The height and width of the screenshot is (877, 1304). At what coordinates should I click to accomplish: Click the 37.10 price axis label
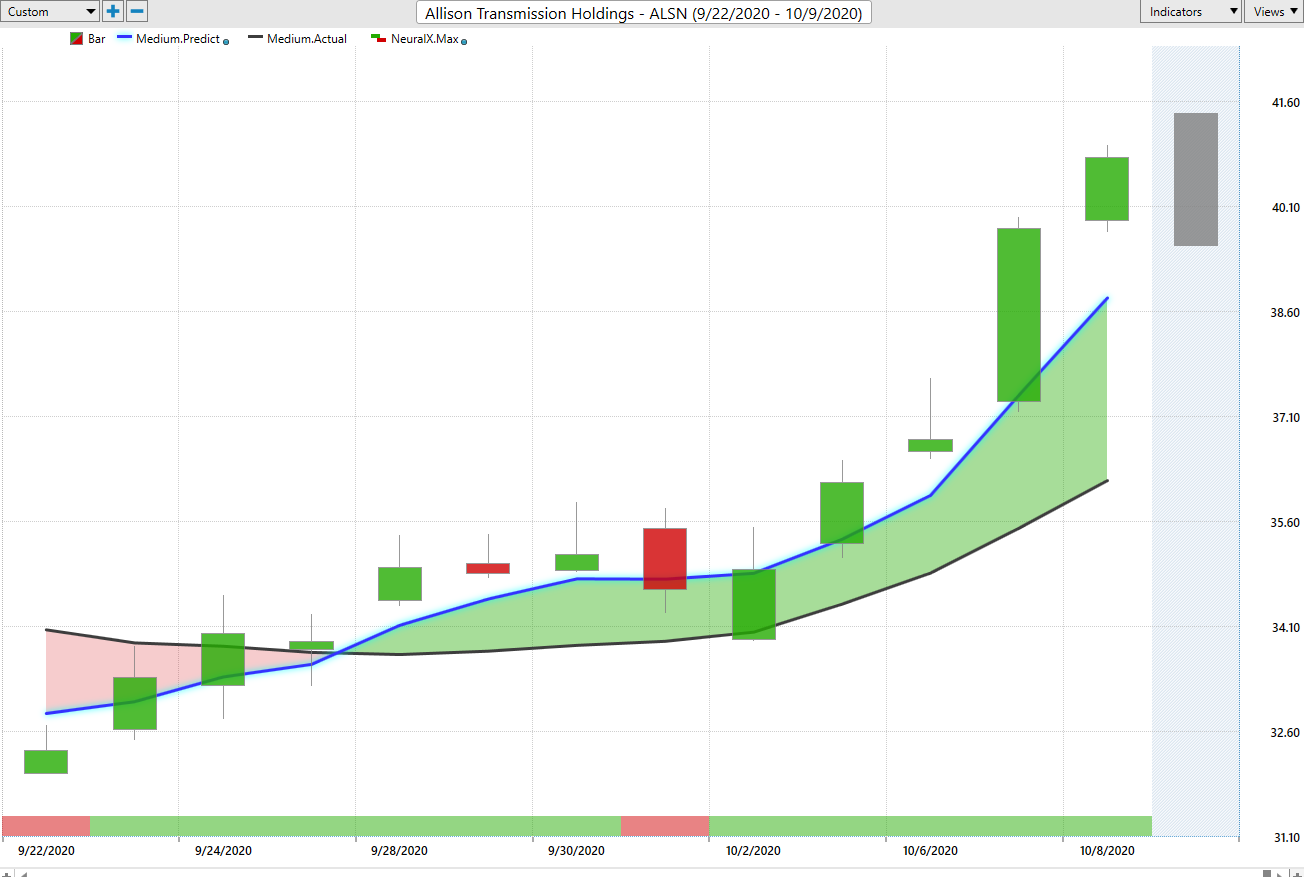[x=1284, y=418]
